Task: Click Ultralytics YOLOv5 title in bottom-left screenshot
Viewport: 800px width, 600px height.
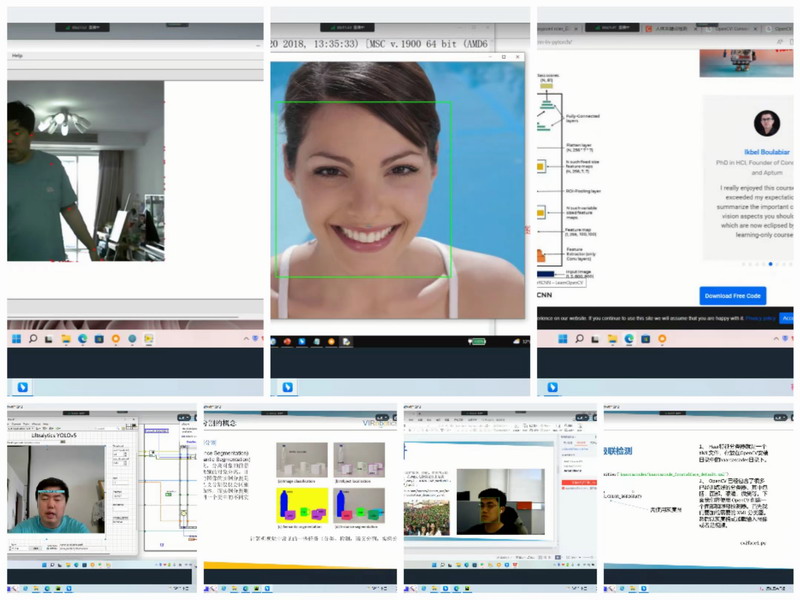Action: tap(54, 435)
